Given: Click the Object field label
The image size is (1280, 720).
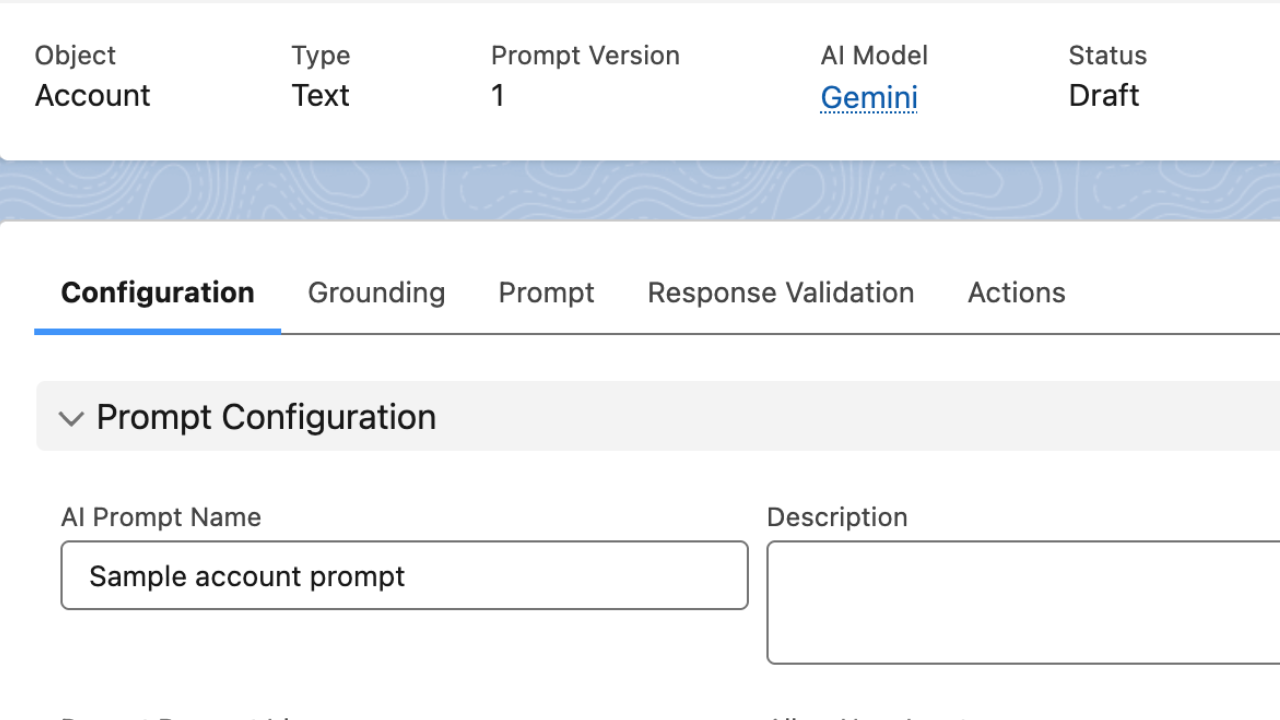Looking at the screenshot, I should (75, 56).
